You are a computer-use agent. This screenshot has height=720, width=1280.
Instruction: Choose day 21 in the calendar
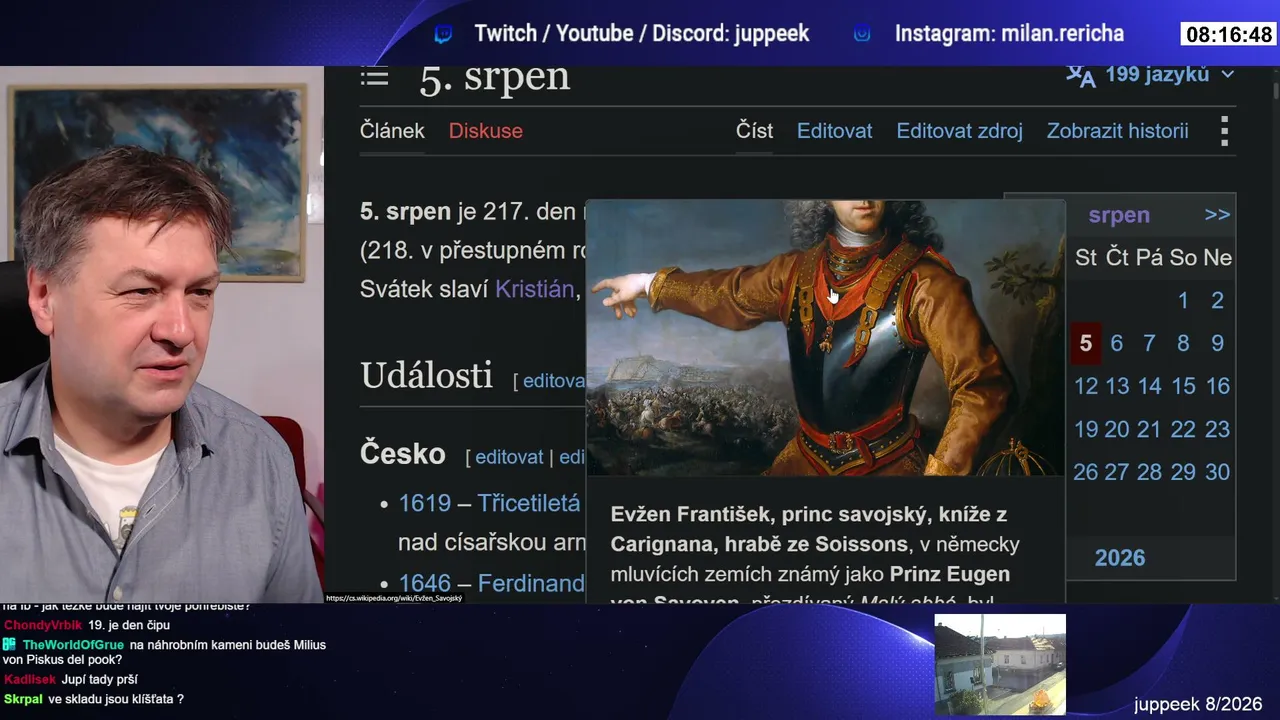point(1150,429)
